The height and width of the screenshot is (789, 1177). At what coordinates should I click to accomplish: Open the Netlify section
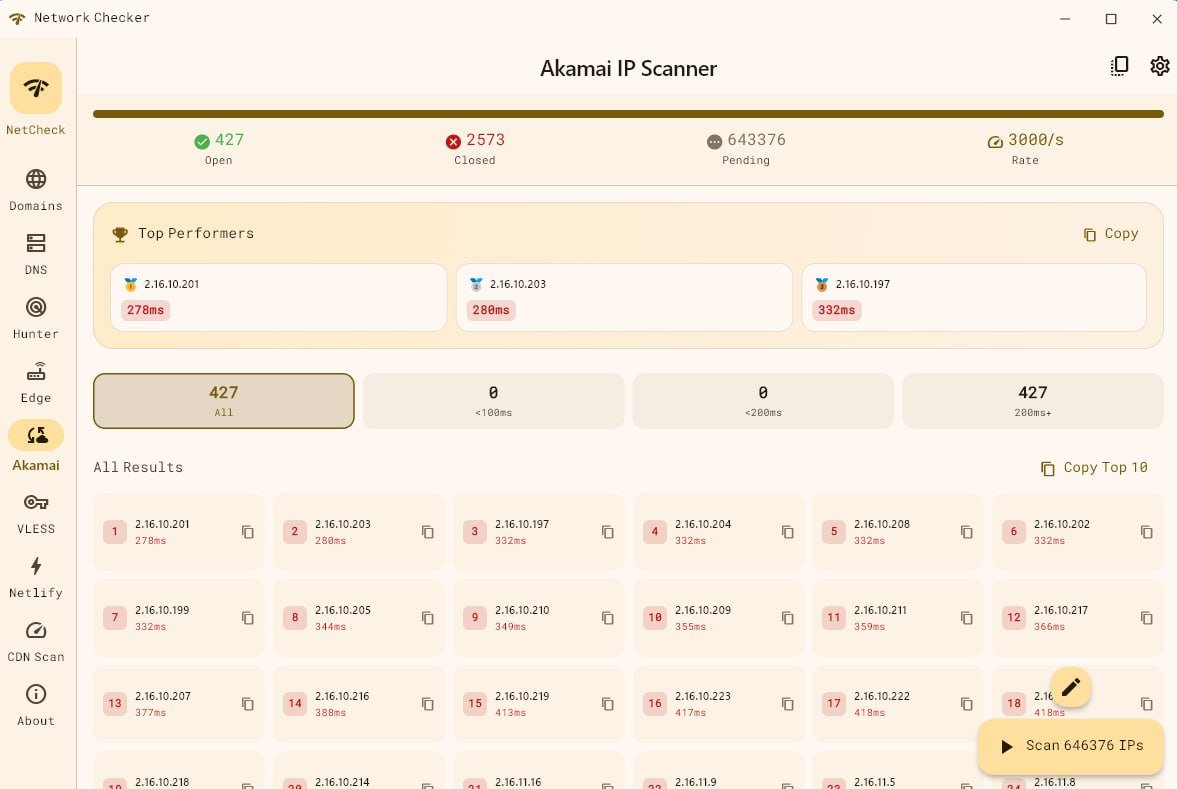point(36,577)
